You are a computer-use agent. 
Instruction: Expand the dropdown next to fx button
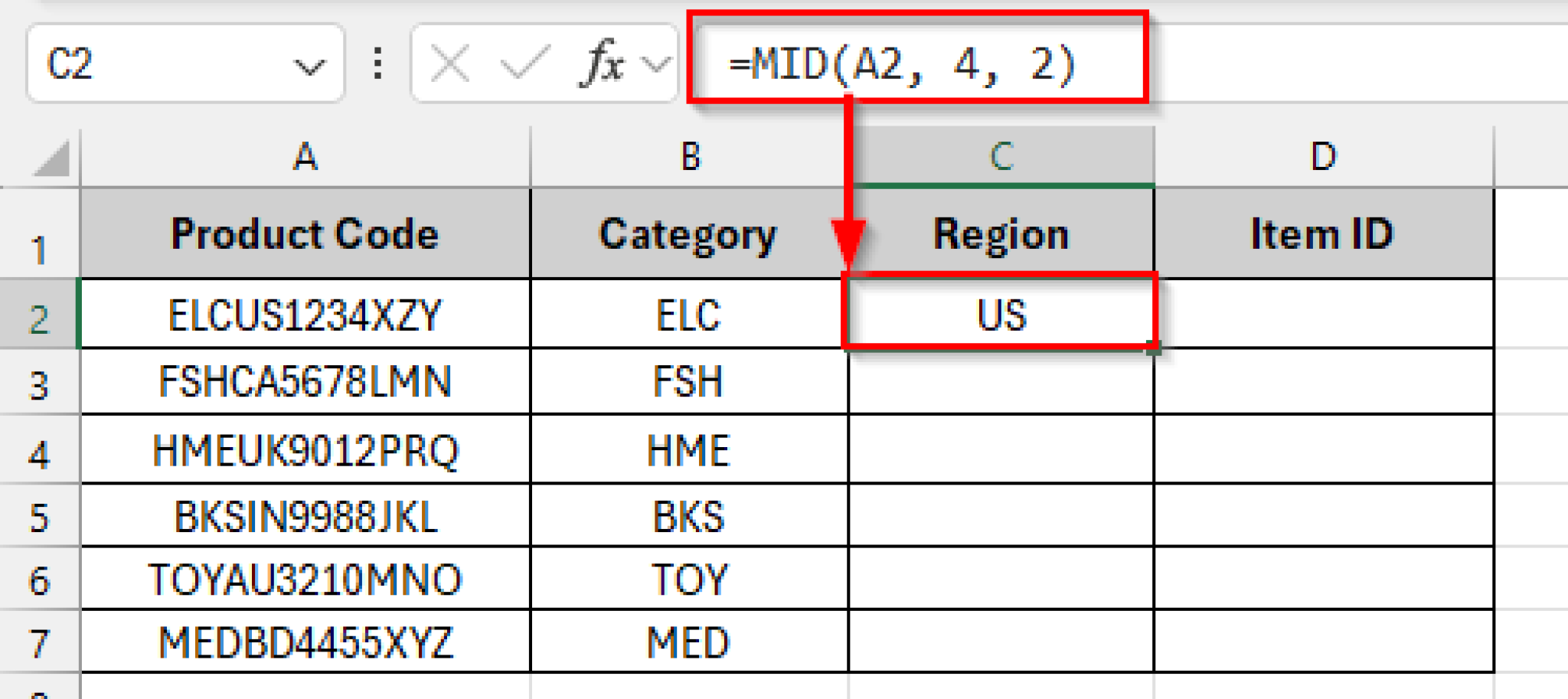pyautogui.click(x=658, y=64)
